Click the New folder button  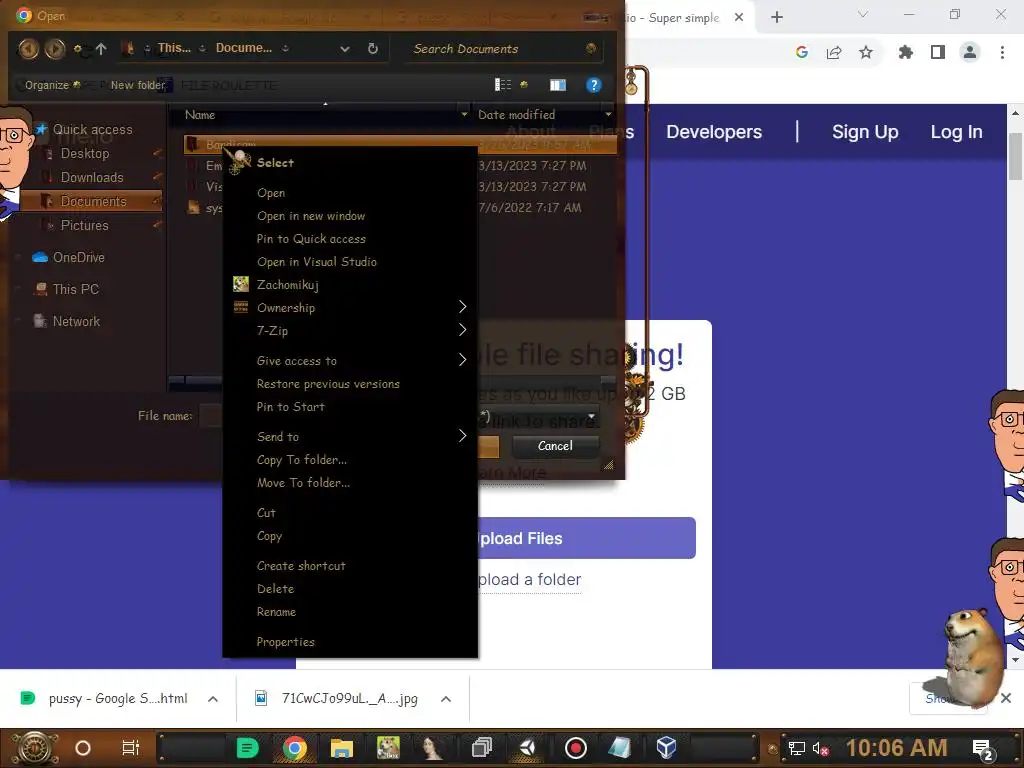tap(138, 85)
